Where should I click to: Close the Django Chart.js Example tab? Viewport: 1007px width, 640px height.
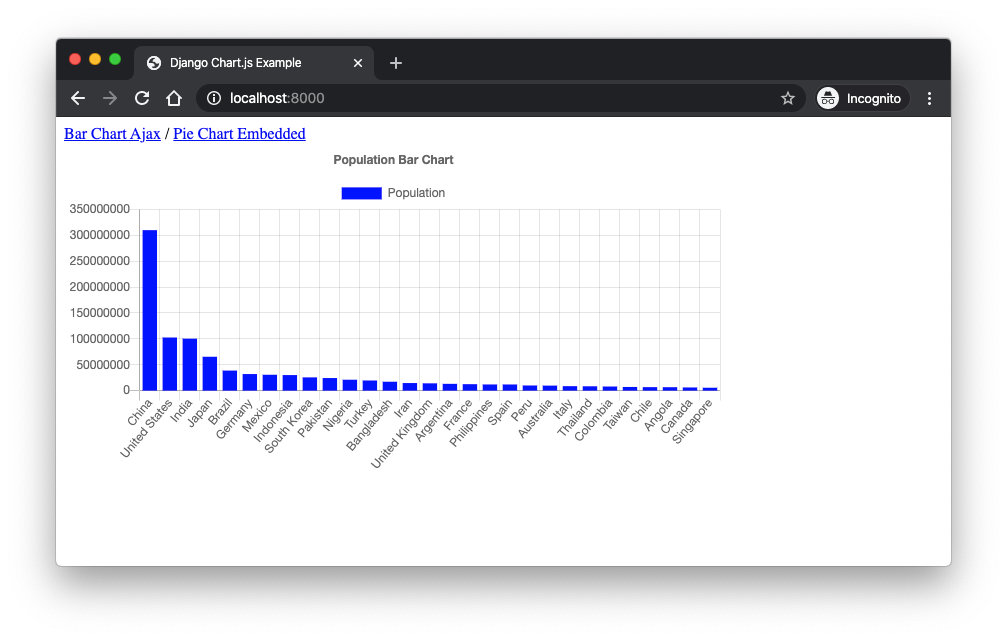coord(357,62)
